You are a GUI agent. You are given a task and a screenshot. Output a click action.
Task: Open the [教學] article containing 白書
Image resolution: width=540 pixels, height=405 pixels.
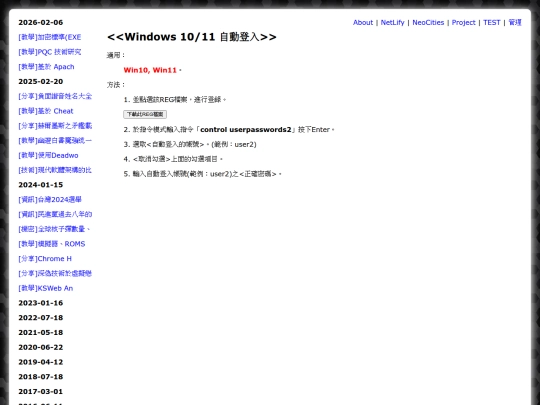pyautogui.click(x=55, y=141)
